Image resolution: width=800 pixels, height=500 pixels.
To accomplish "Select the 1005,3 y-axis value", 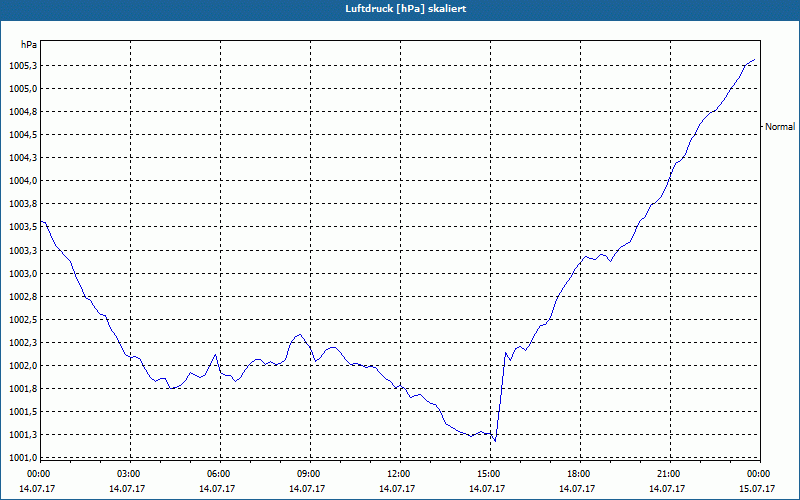I will (23, 66).
